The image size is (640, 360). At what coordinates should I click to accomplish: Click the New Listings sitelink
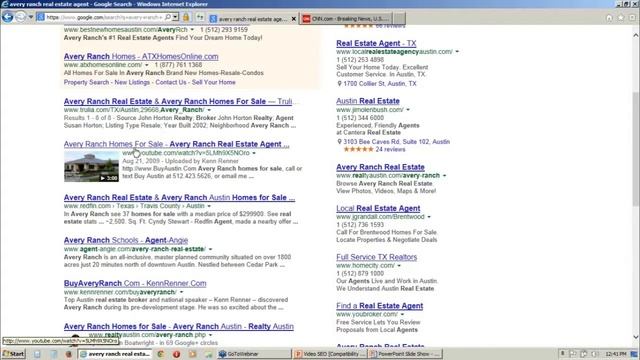click(x=132, y=82)
